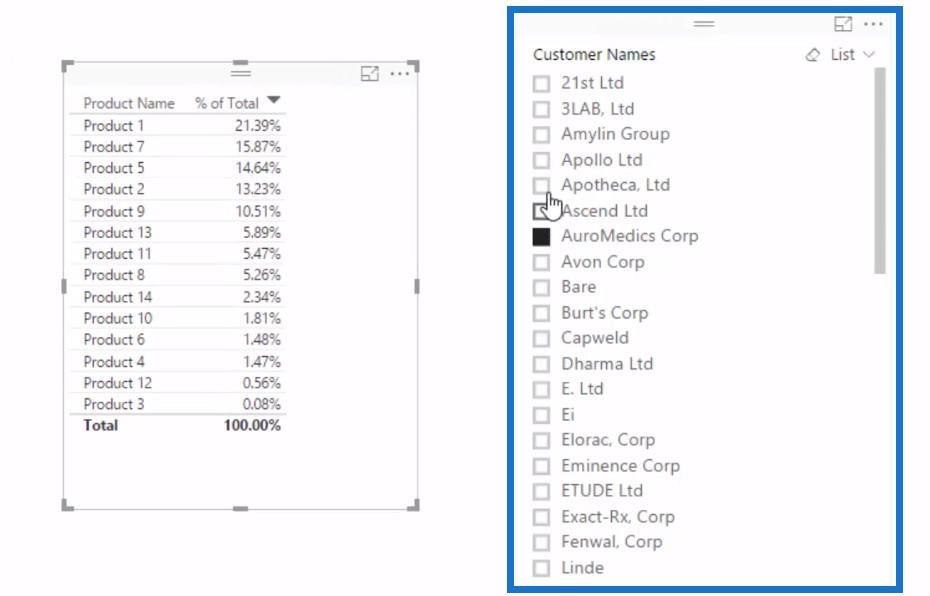Click the 0.08% value
This screenshot has width=930, height=596.
pyautogui.click(x=261, y=404)
